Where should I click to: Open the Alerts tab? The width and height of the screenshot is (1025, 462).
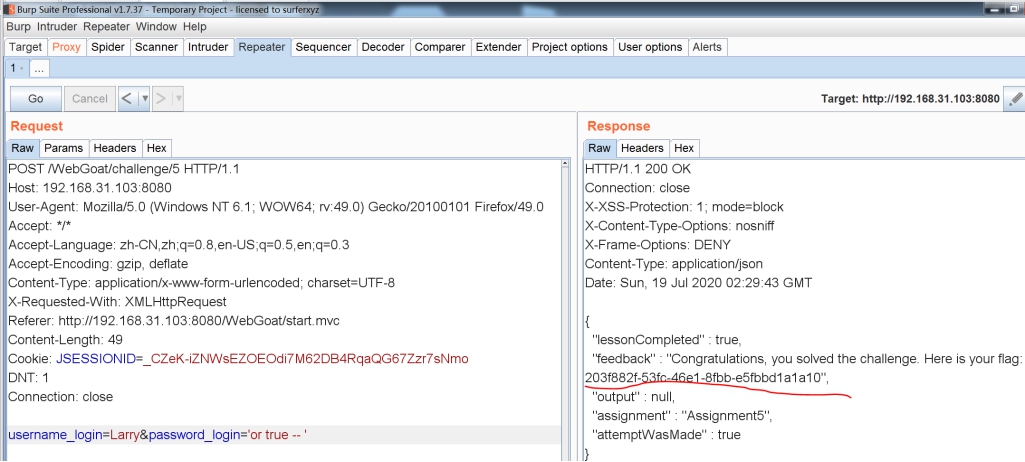pyautogui.click(x=707, y=47)
